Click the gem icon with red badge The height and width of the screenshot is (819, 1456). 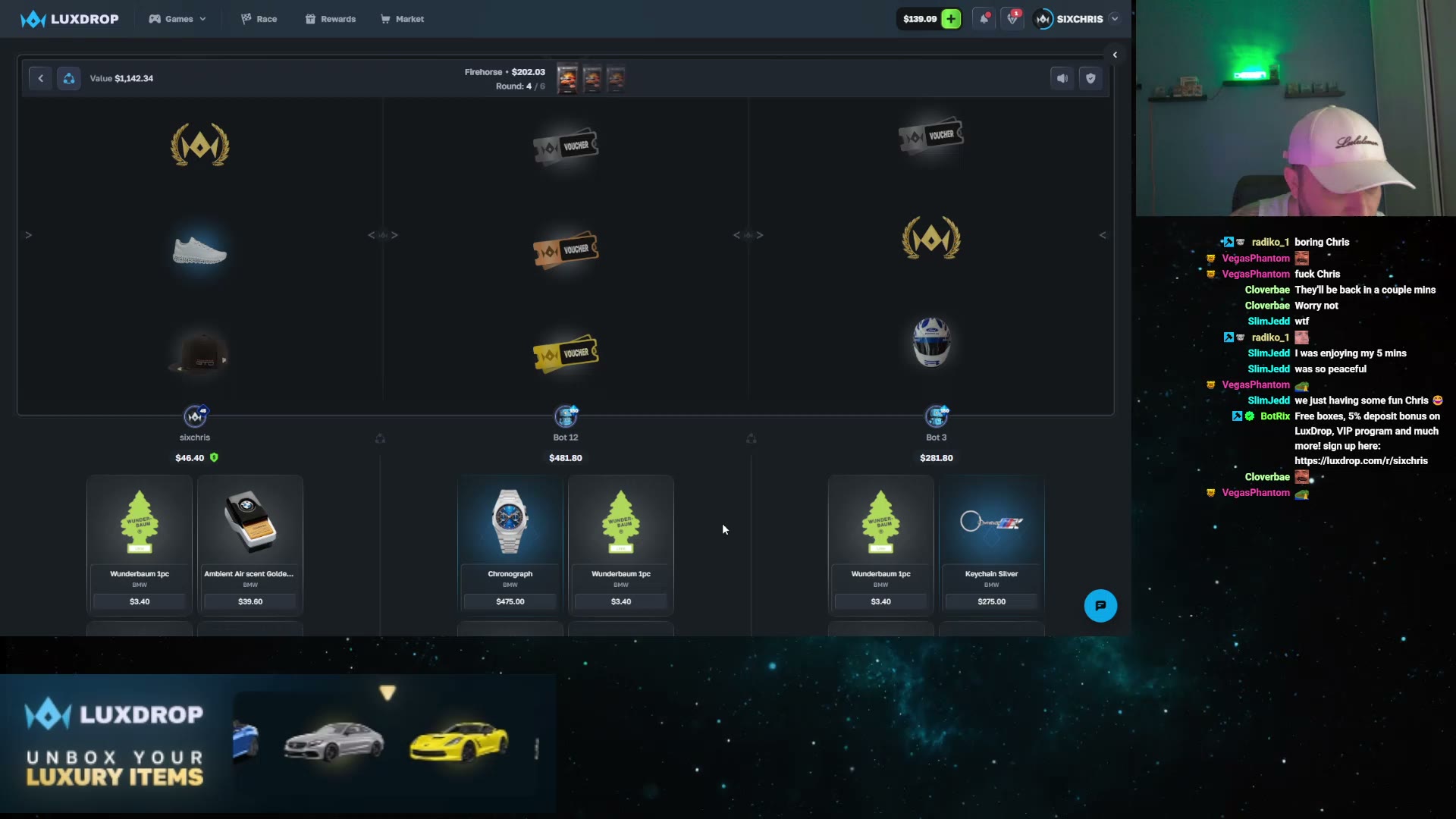pos(1012,19)
